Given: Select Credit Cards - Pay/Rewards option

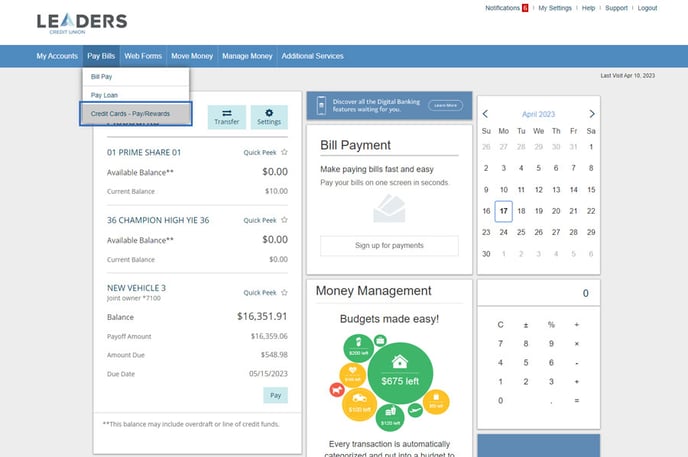Looking at the screenshot, I should pyautogui.click(x=136, y=114).
